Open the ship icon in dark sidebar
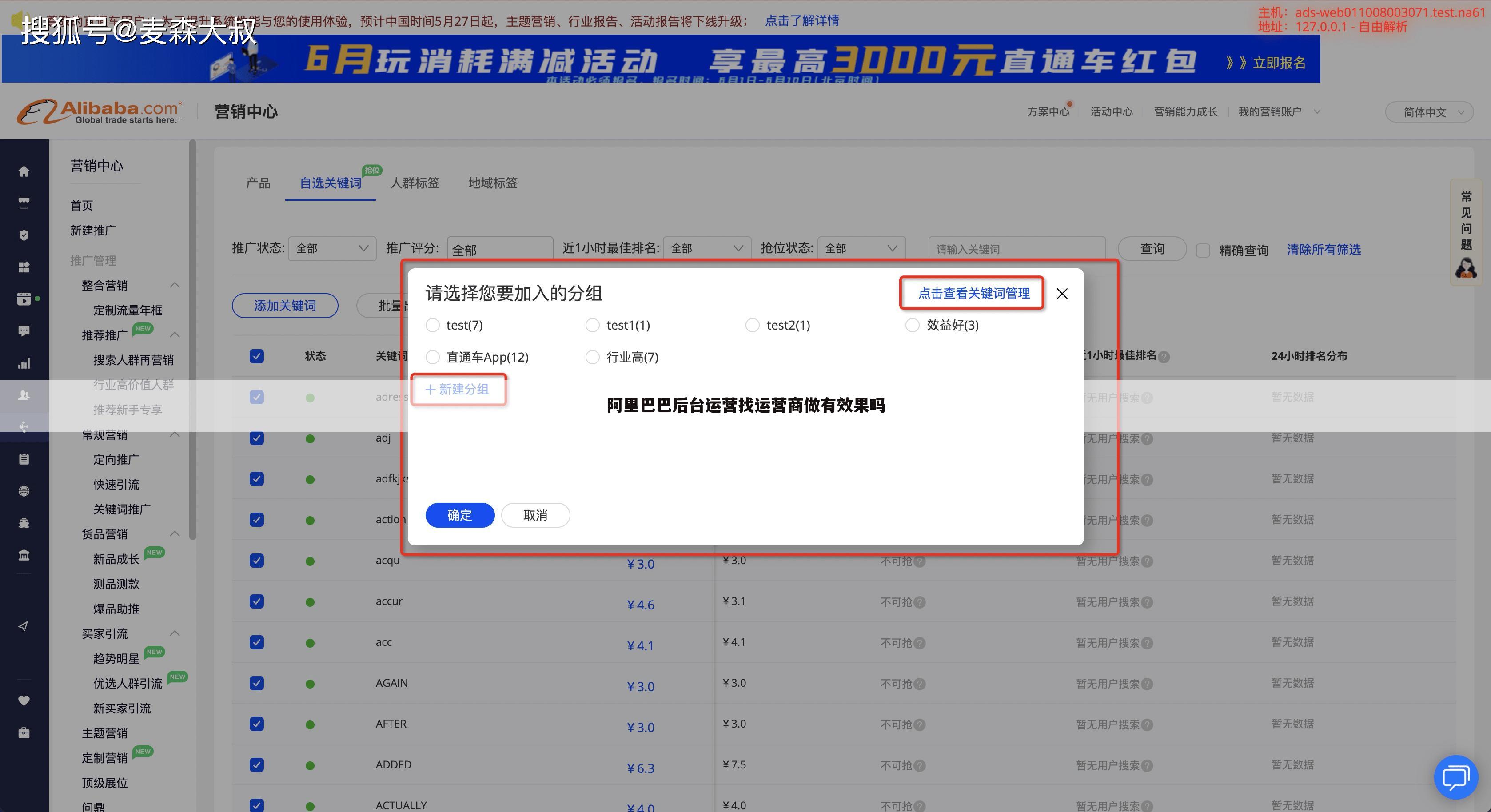This screenshot has height=812, width=1491. click(x=24, y=523)
